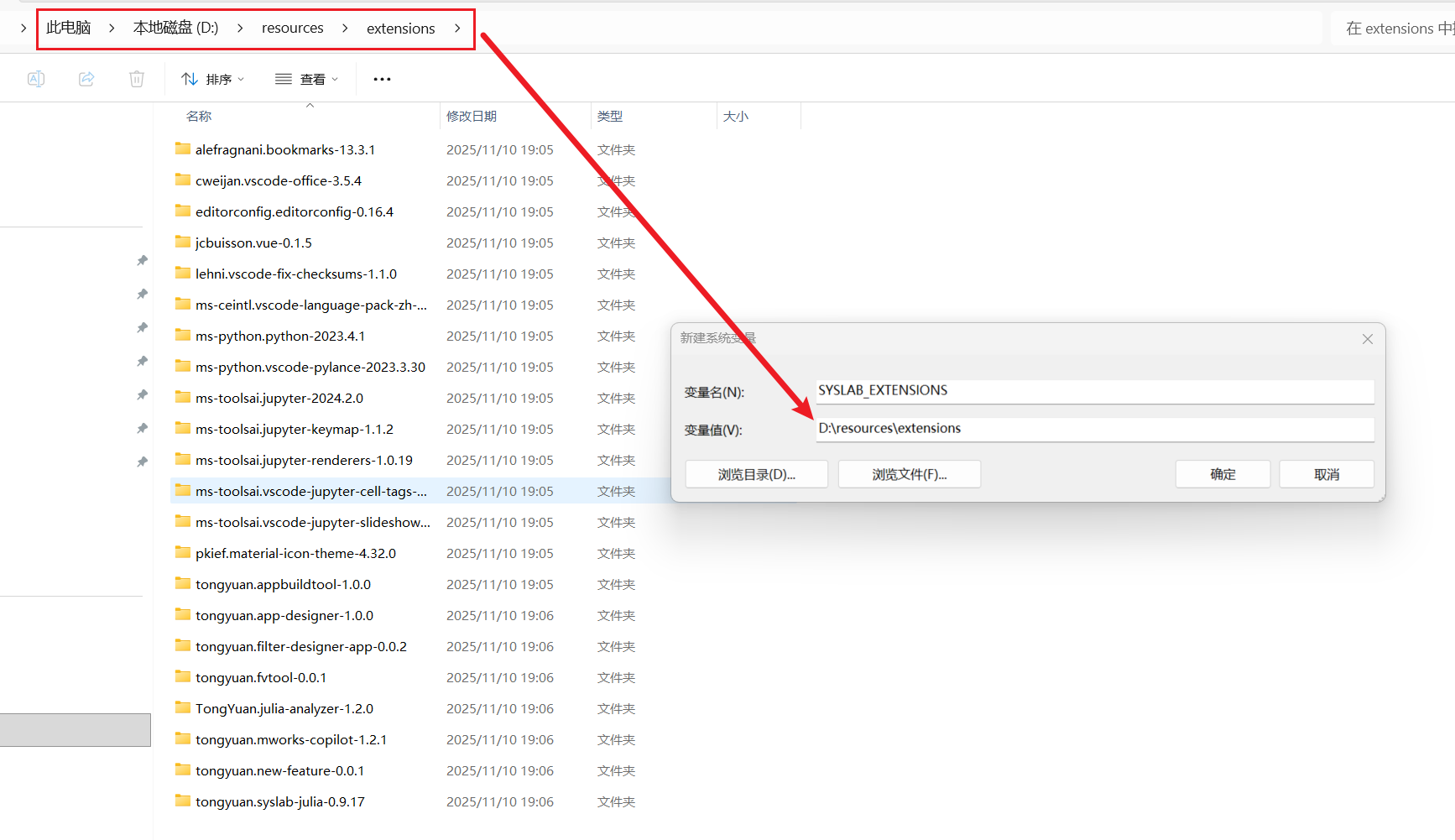Expand the chevron after extensions in address bar
The height and width of the screenshot is (840, 1455).
click(x=457, y=29)
